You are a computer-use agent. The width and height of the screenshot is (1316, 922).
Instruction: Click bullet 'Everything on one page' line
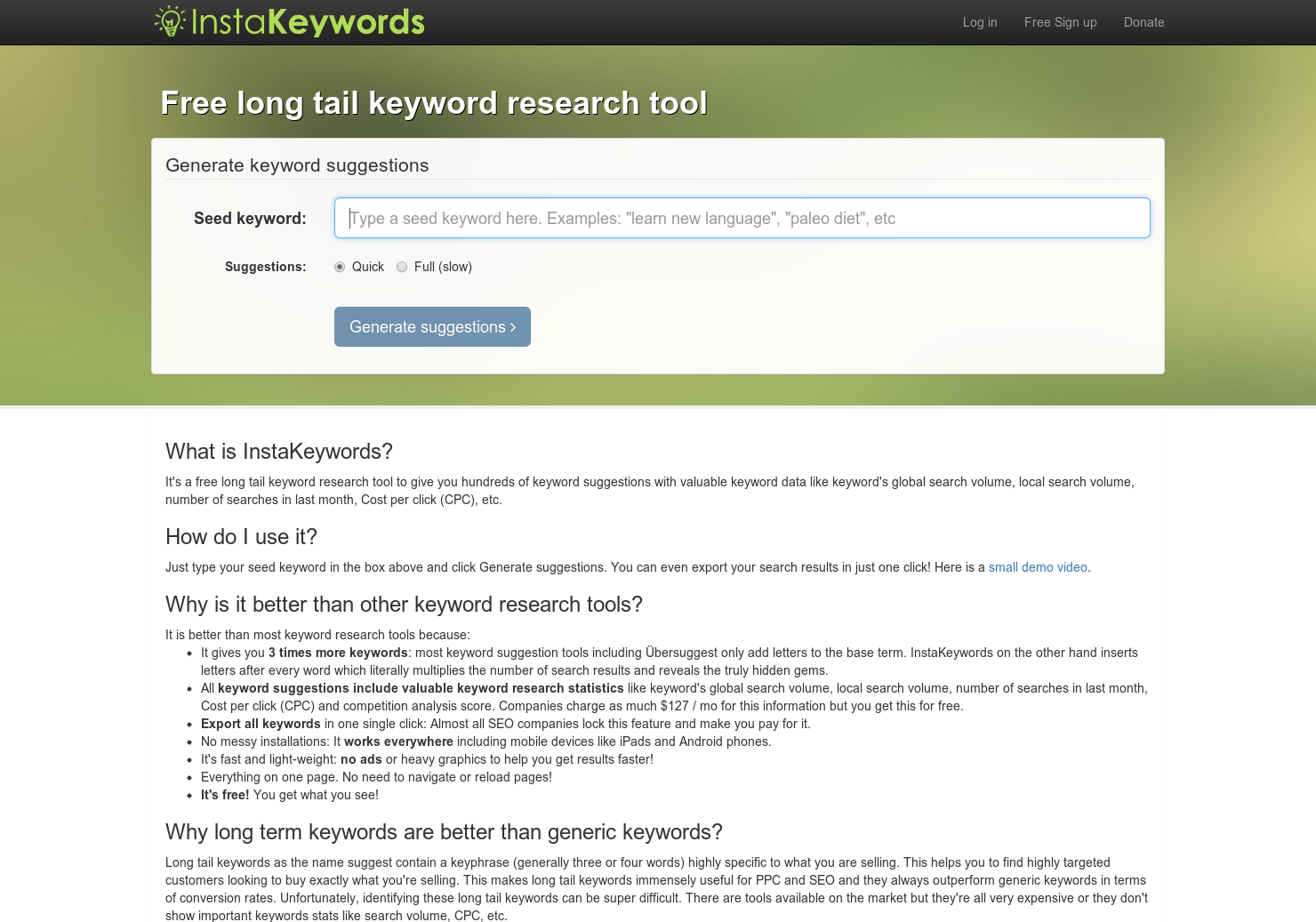376,777
